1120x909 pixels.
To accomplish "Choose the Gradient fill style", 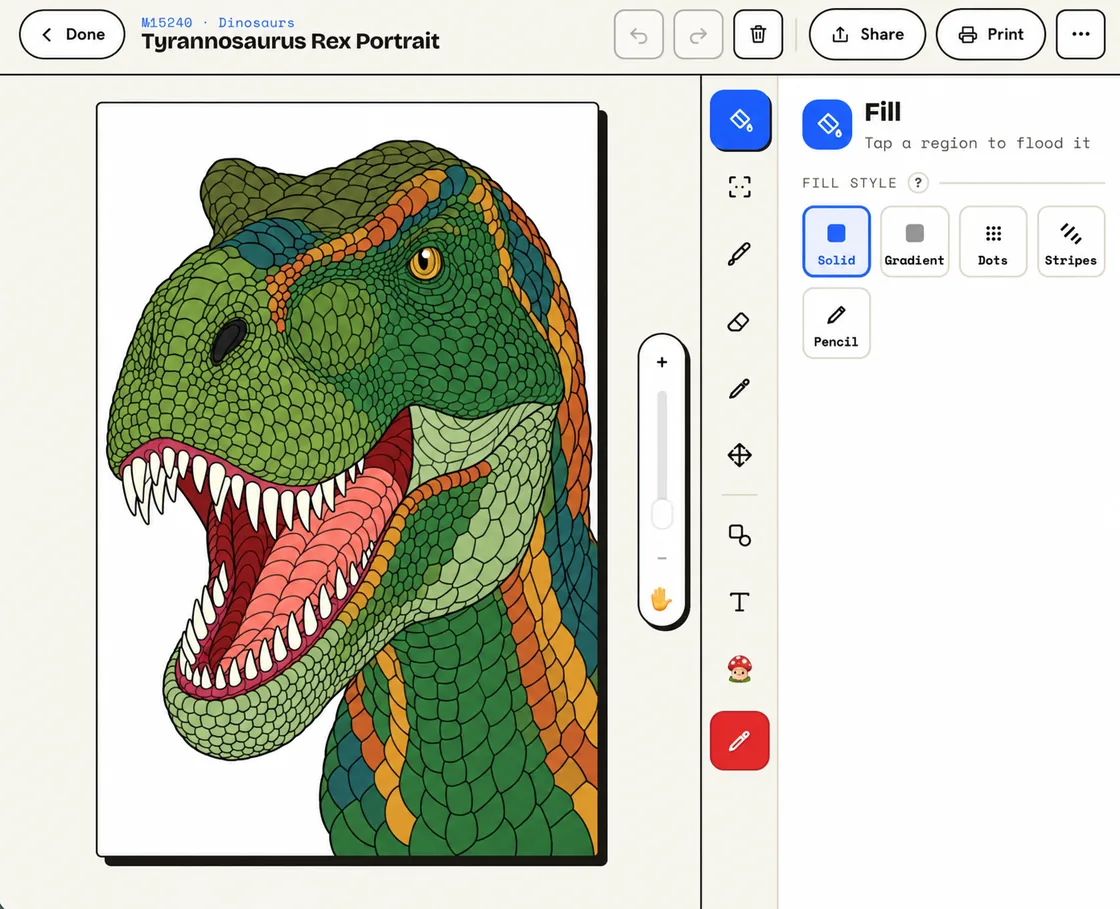I will point(914,241).
